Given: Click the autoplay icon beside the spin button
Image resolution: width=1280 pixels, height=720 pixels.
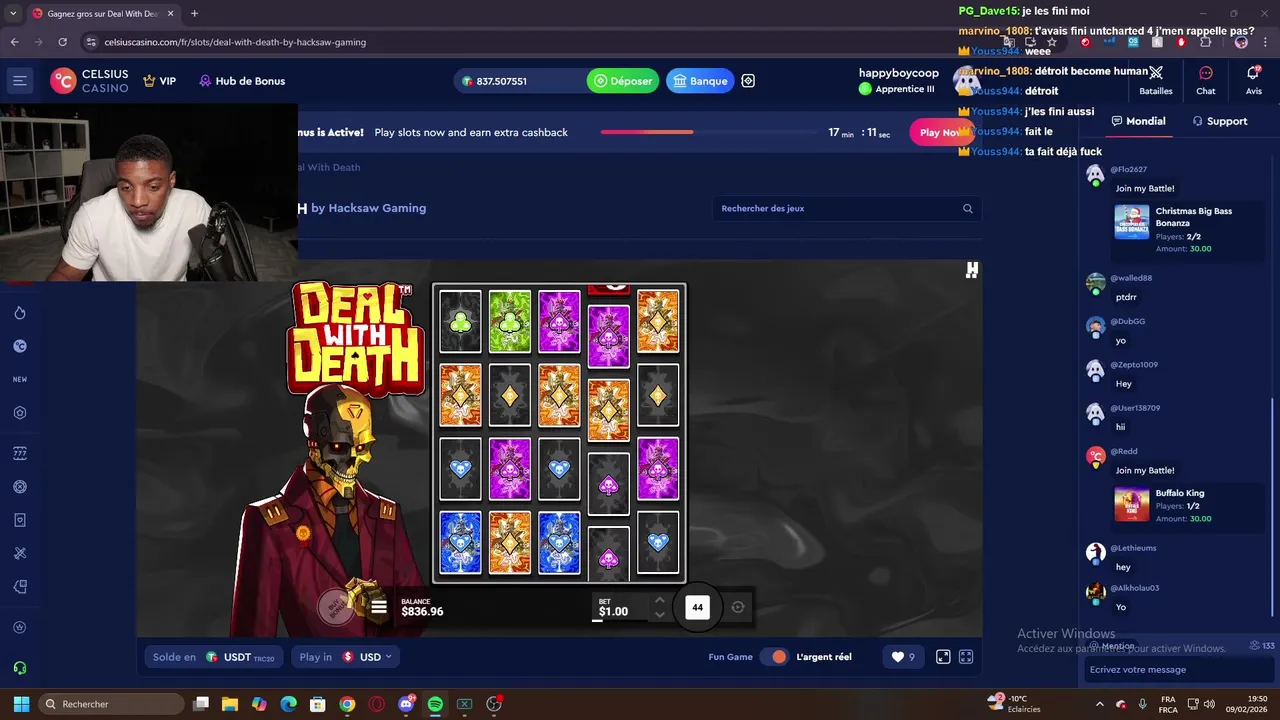Looking at the screenshot, I should coord(738,607).
